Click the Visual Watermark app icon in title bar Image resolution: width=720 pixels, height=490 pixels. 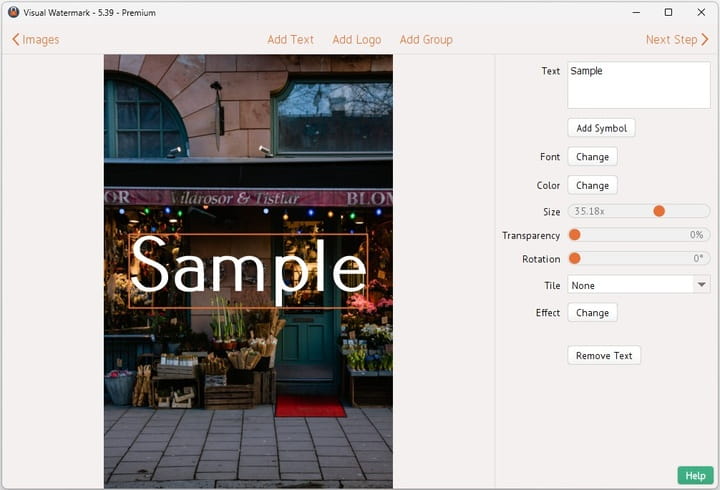click(x=13, y=13)
